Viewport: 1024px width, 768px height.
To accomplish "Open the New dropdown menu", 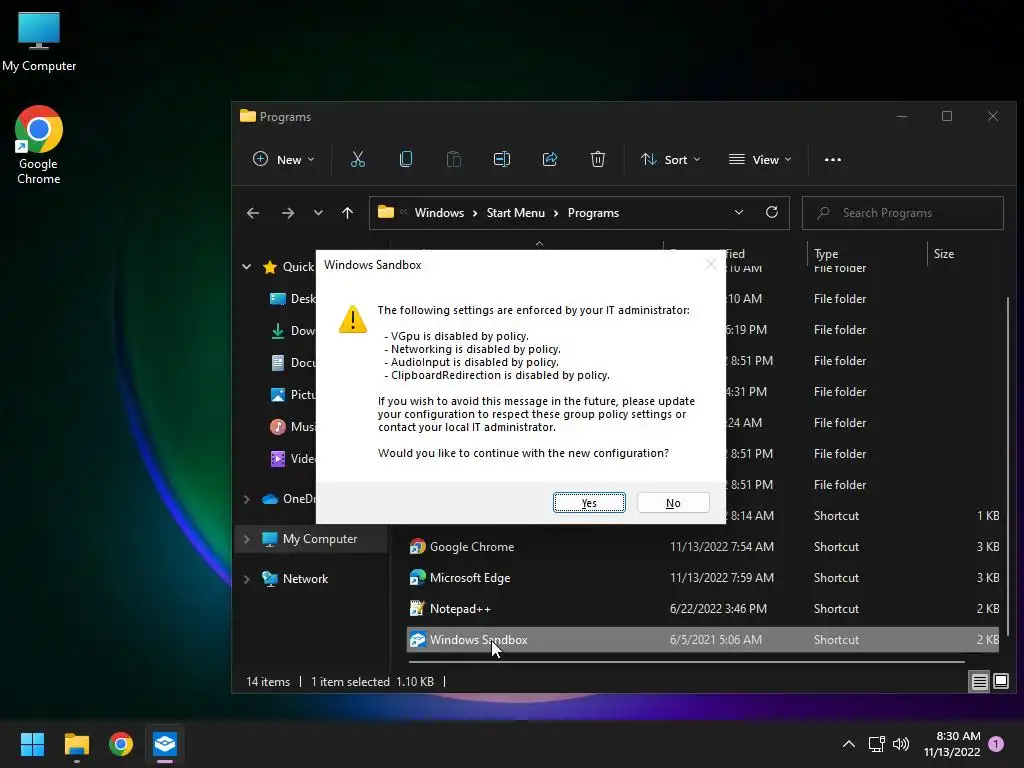I will [x=283, y=159].
